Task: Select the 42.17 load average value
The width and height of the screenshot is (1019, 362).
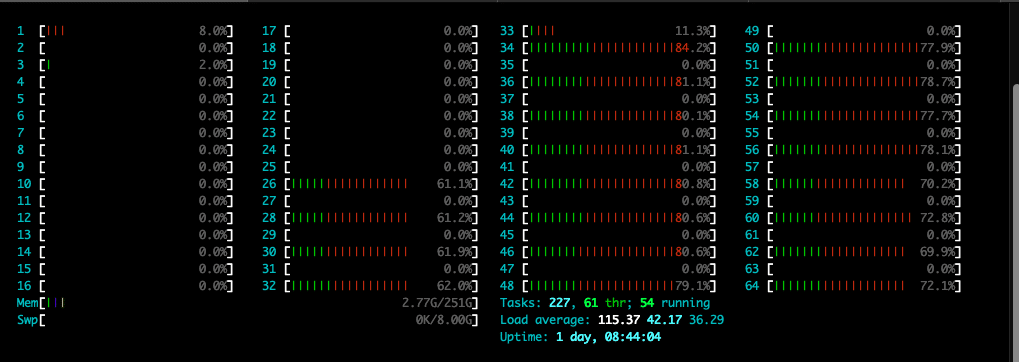Action: coord(664,320)
